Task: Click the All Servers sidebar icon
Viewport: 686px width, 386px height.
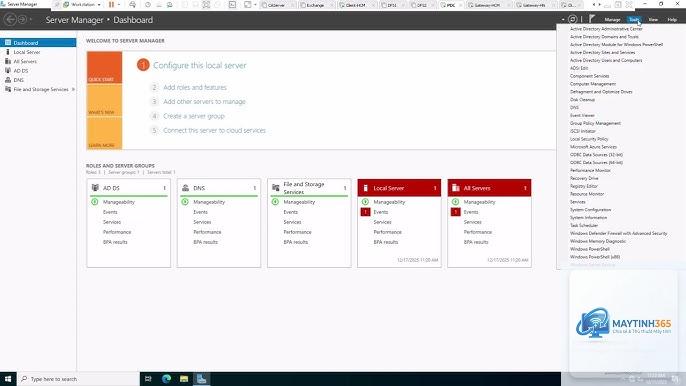Action: (x=8, y=61)
